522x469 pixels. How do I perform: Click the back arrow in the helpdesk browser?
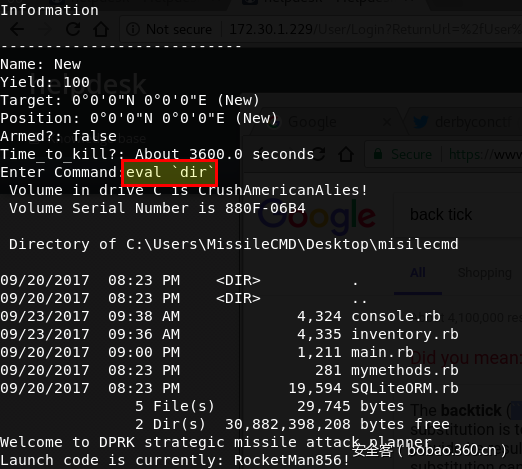point(17,29)
